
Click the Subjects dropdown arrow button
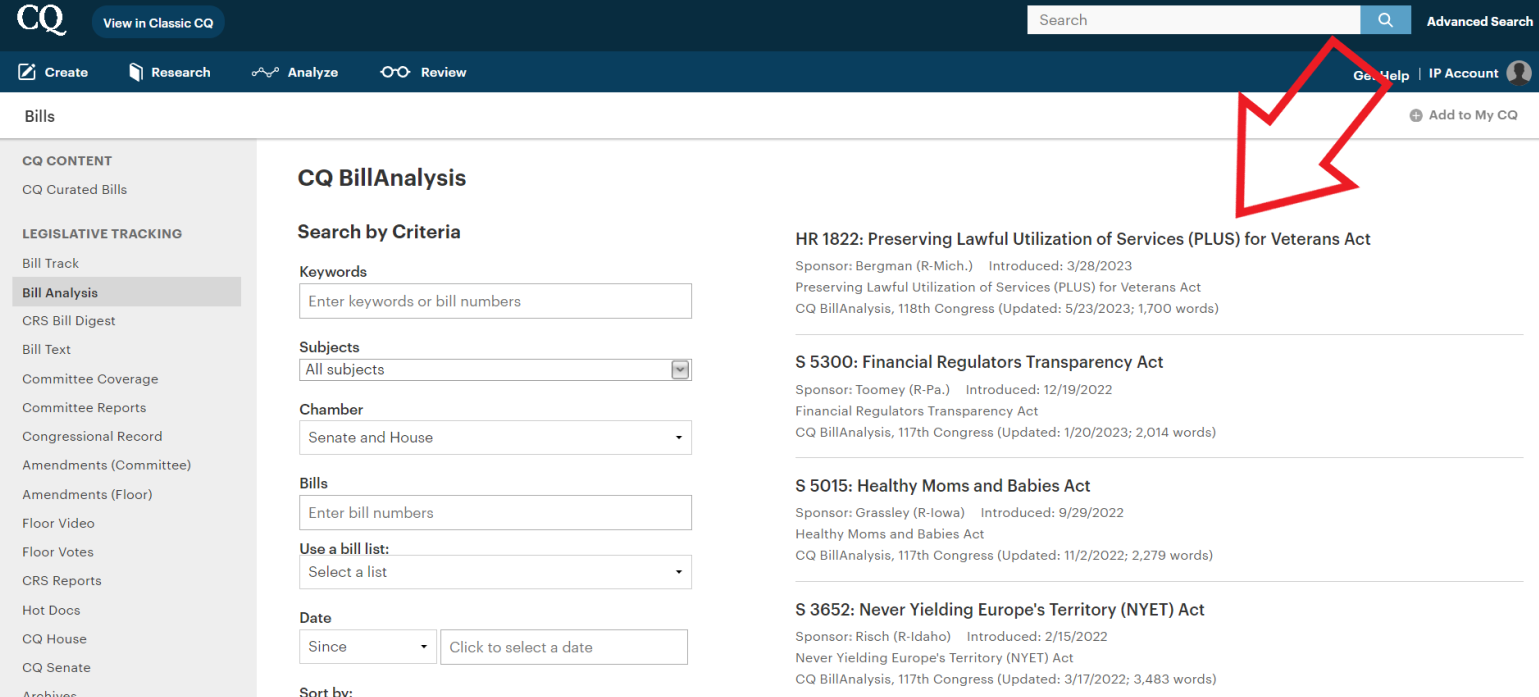click(x=680, y=370)
